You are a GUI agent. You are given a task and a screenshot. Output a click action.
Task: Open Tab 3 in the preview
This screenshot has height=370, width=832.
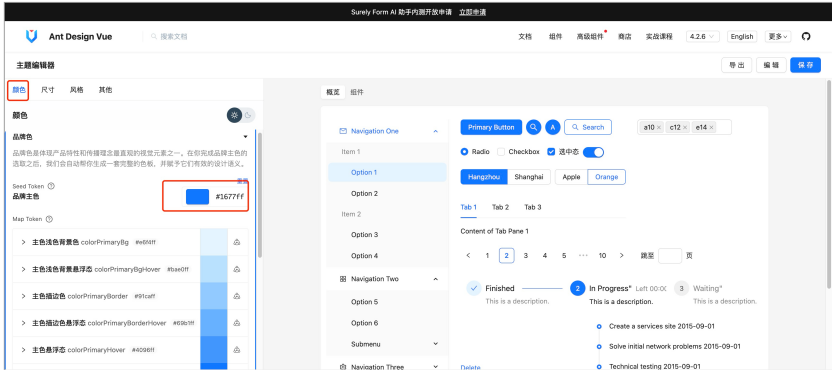coord(533,207)
